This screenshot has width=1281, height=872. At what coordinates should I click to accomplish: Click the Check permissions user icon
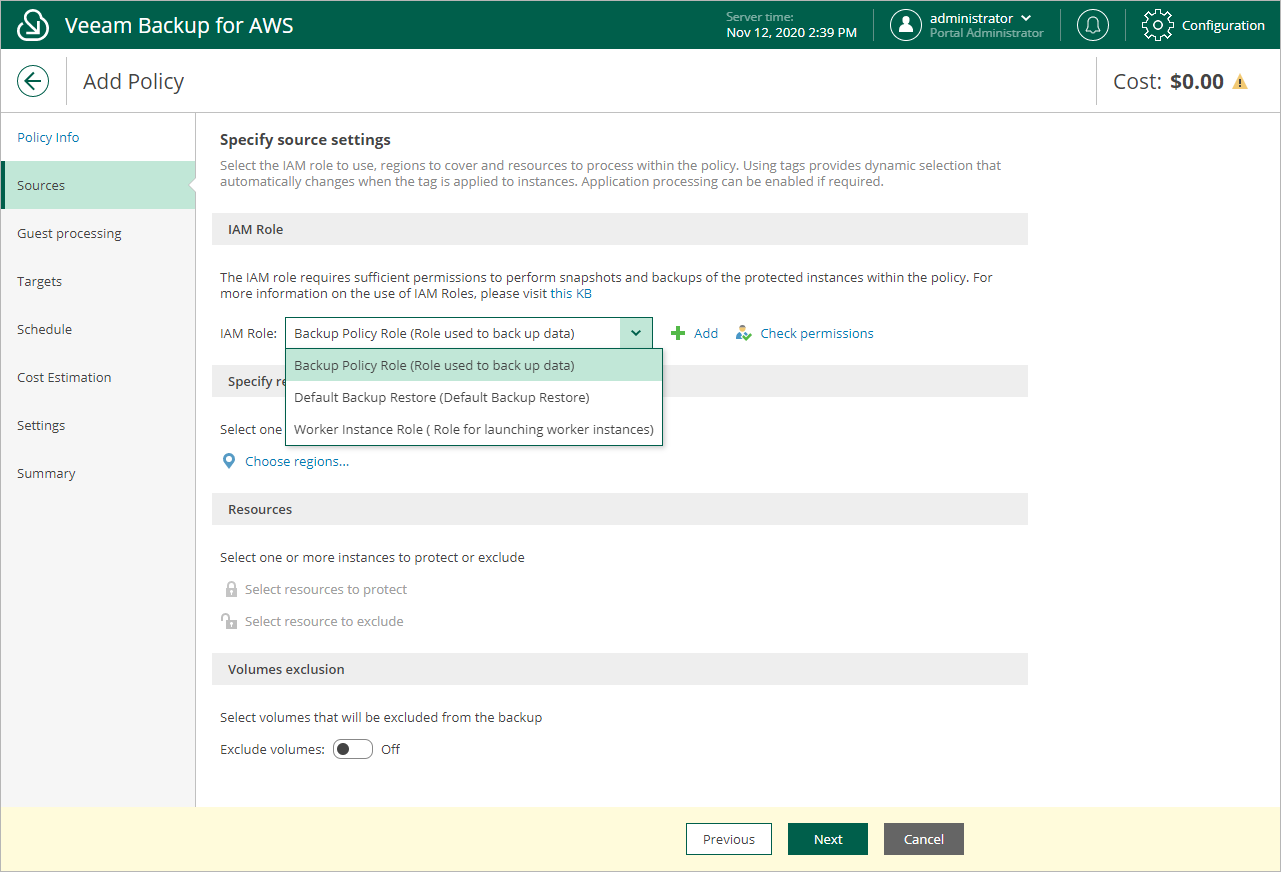pyautogui.click(x=743, y=333)
